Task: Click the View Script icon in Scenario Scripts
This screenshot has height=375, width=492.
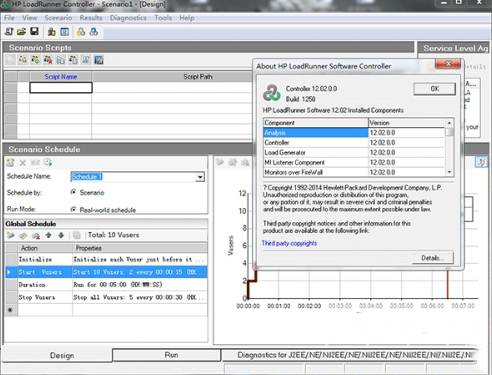Action: (86, 60)
